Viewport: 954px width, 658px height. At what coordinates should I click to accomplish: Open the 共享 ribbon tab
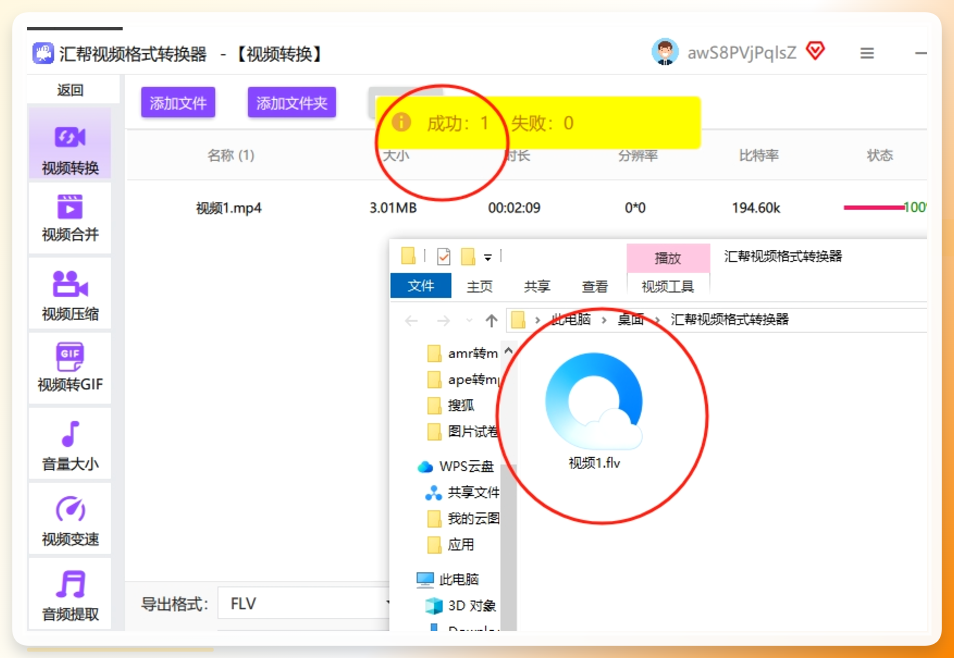(x=537, y=287)
